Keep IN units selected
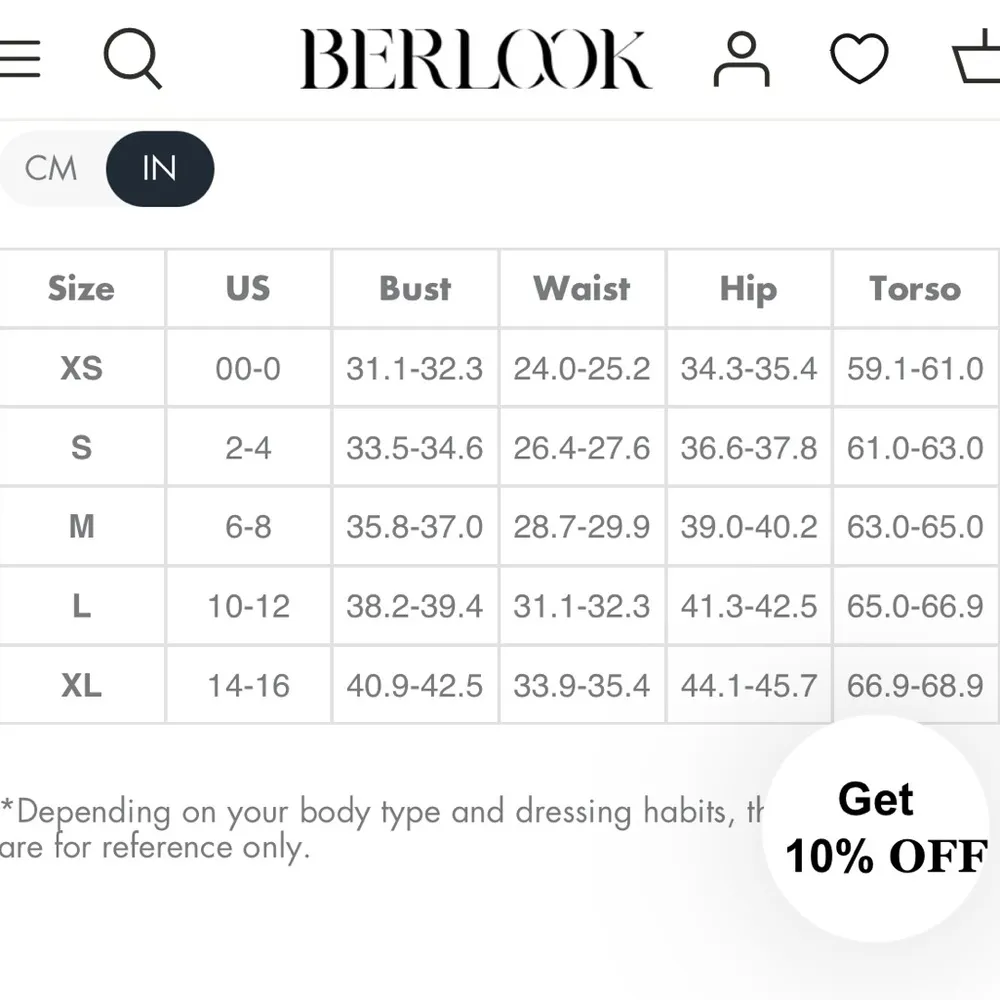 pyautogui.click(x=160, y=169)
